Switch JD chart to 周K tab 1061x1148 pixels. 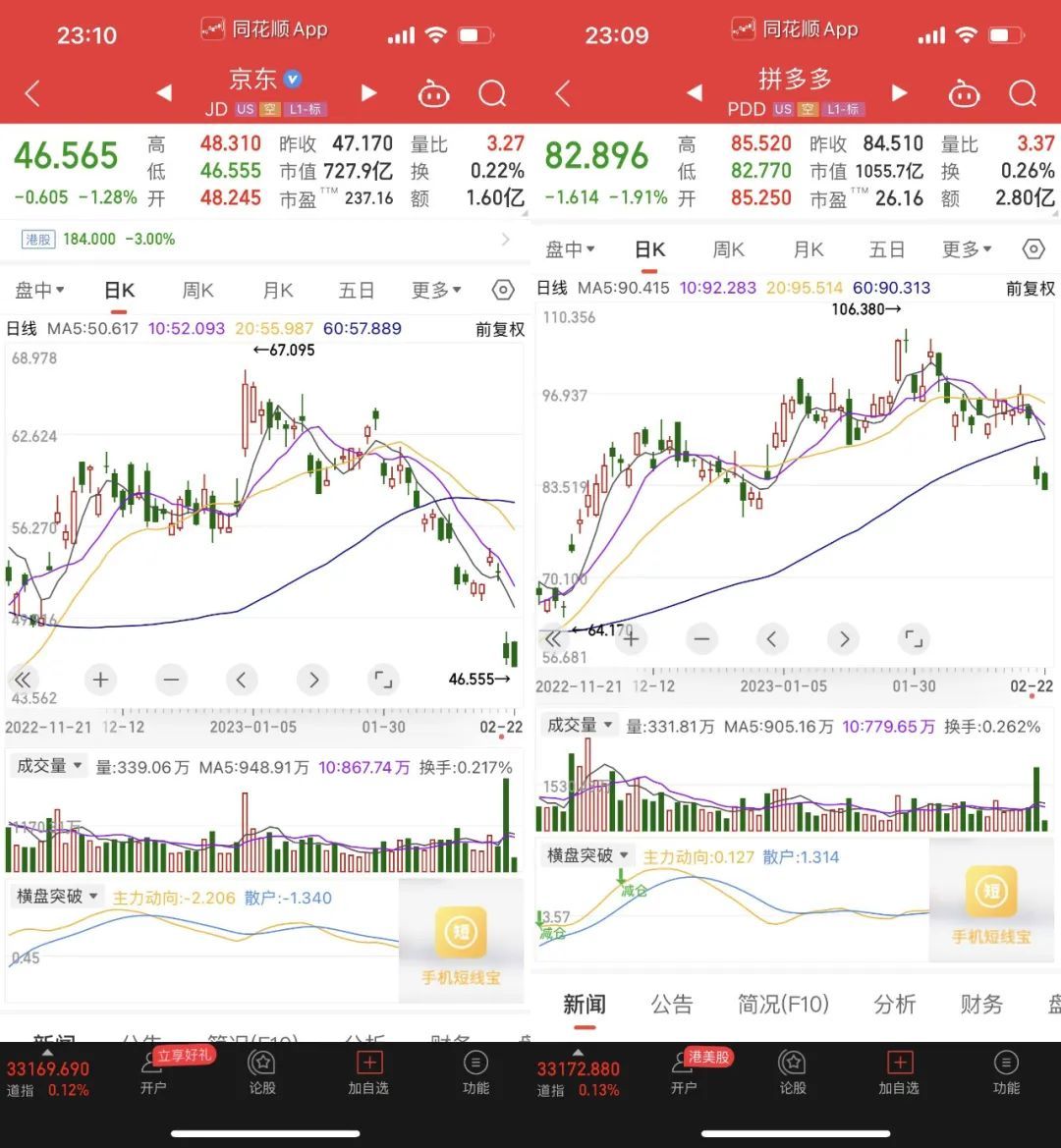(x=198, y=291)
